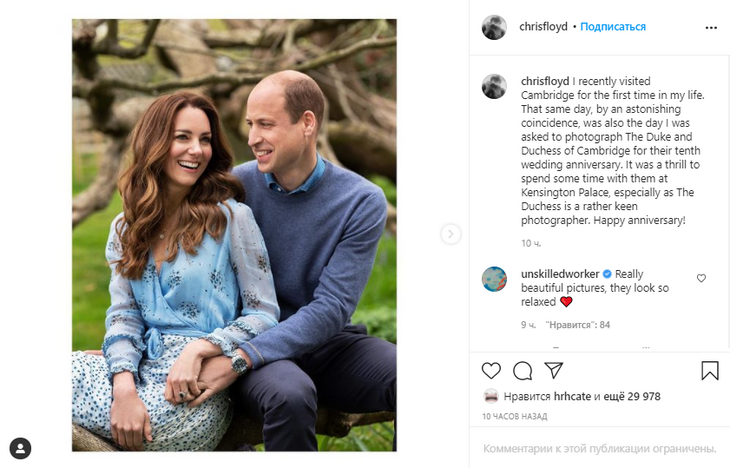Image resolution: width=730 pixels, height=468 pixels.
Task: Like the unskilledworker comment with small heart
Action: click(x=701, y=278)
